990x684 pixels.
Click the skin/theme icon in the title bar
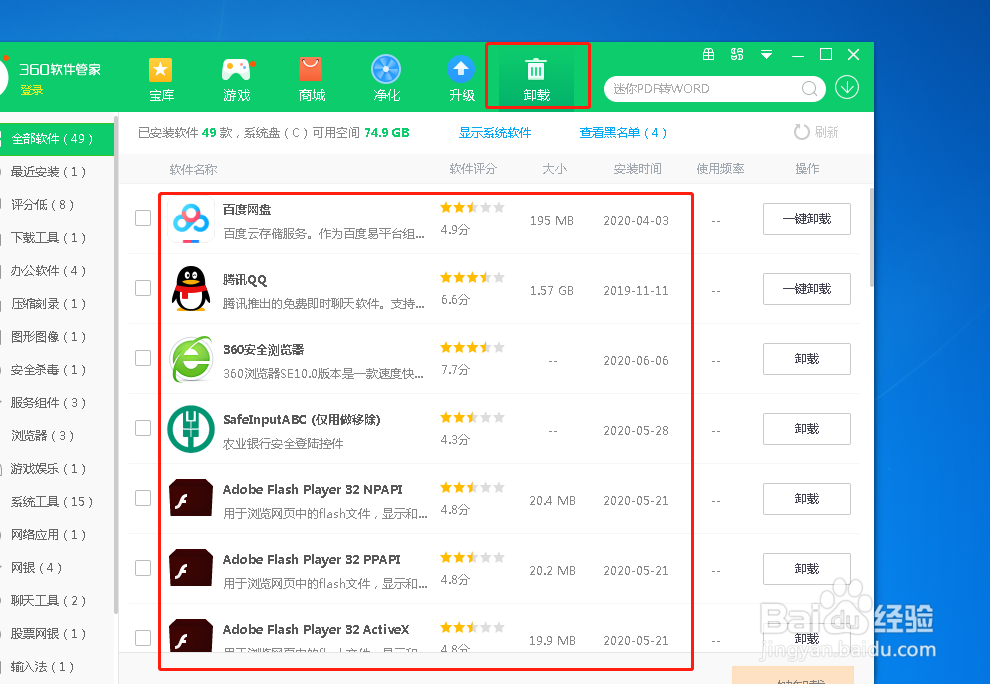(737, 54)
